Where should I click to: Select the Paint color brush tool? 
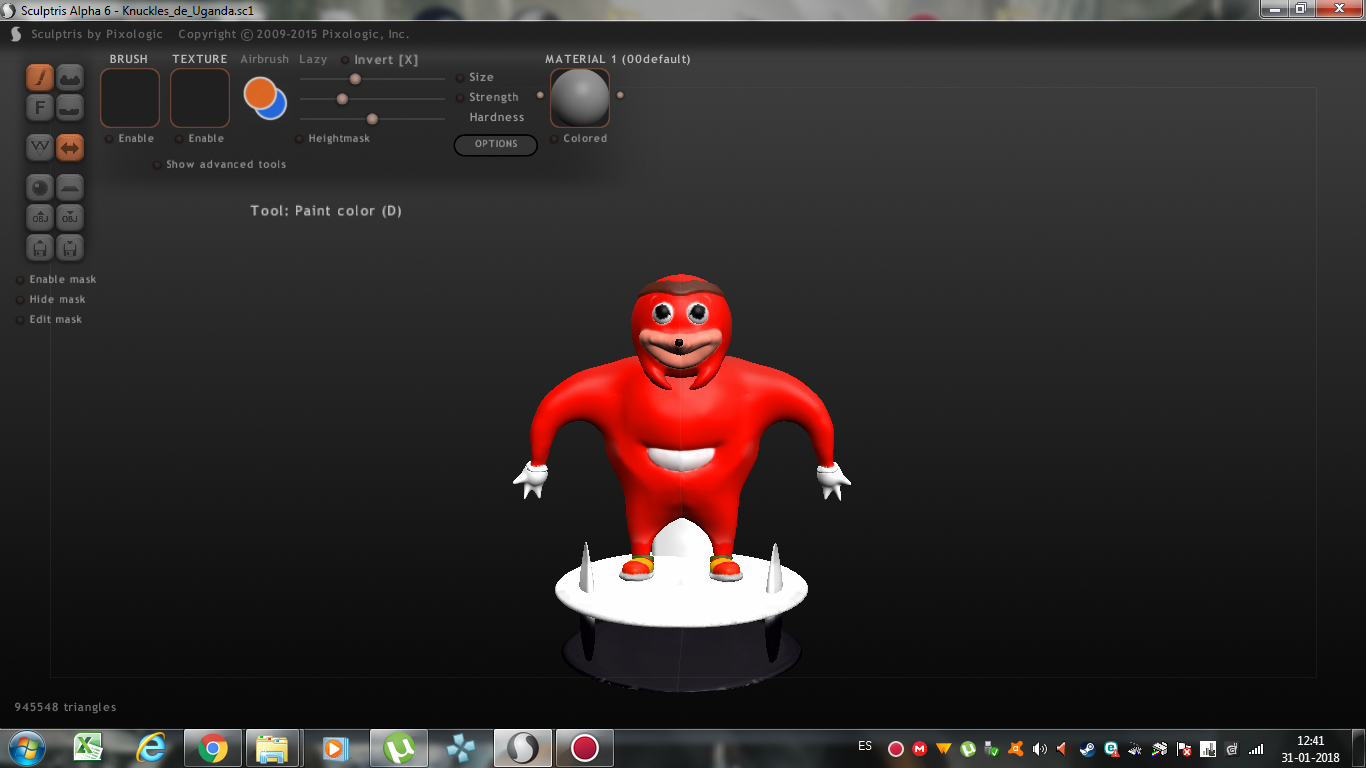40,77
